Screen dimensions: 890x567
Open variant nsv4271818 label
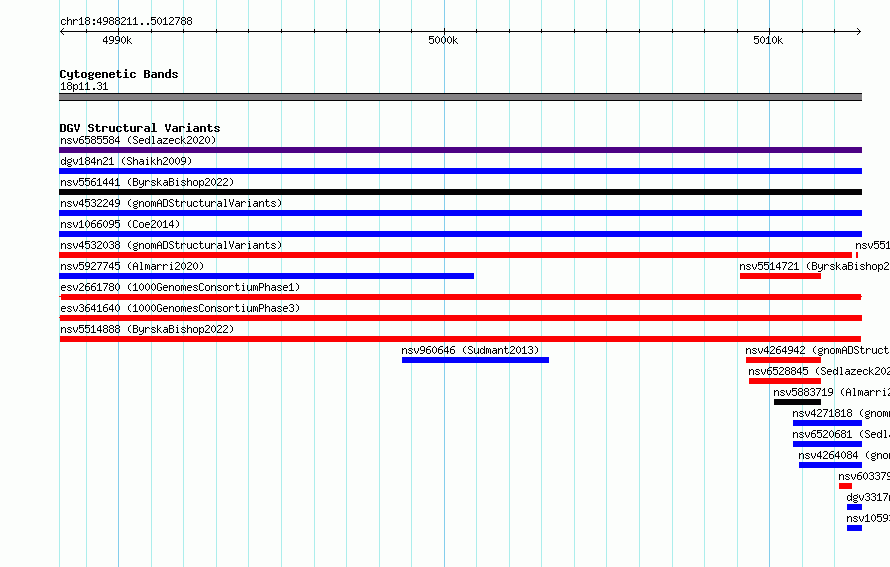coord(841,413)
